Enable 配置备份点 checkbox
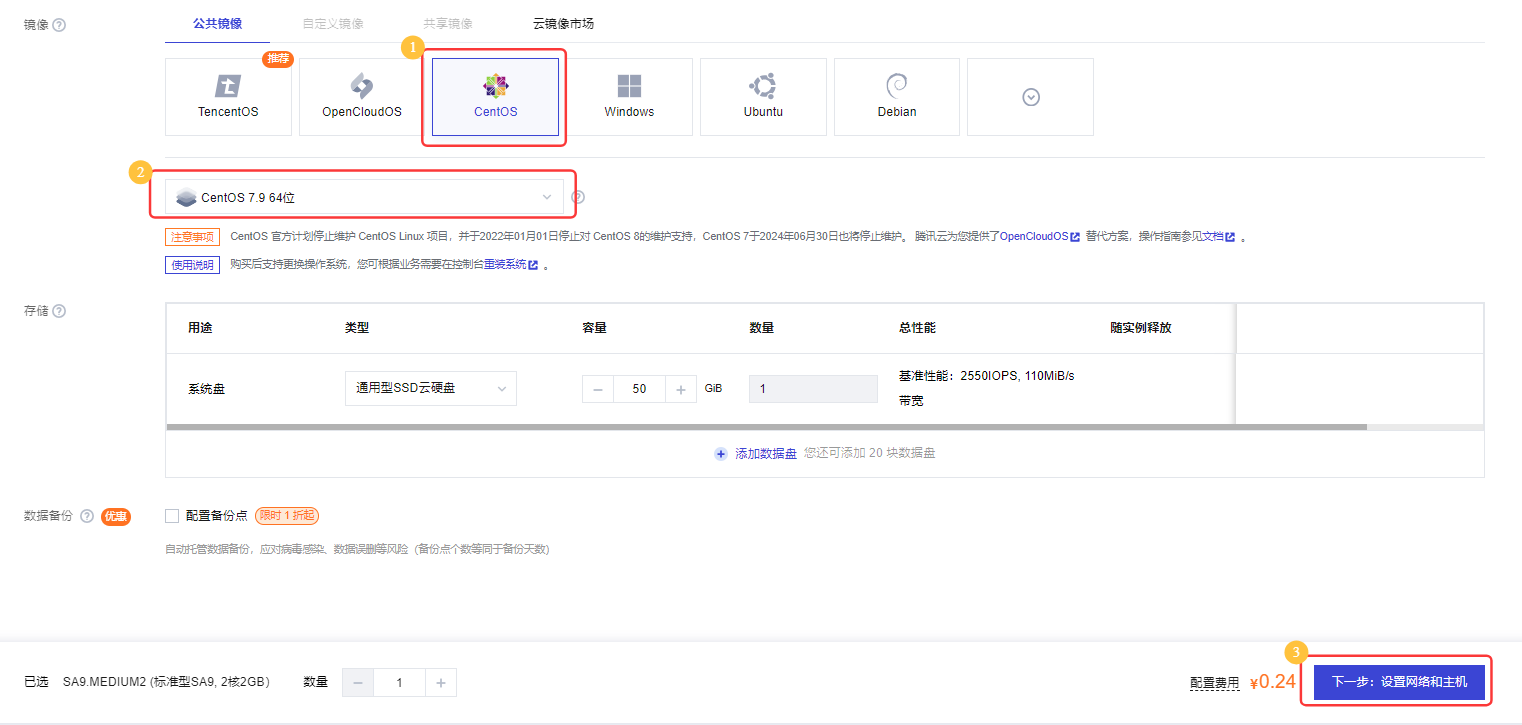 click(x=172, y=516)
